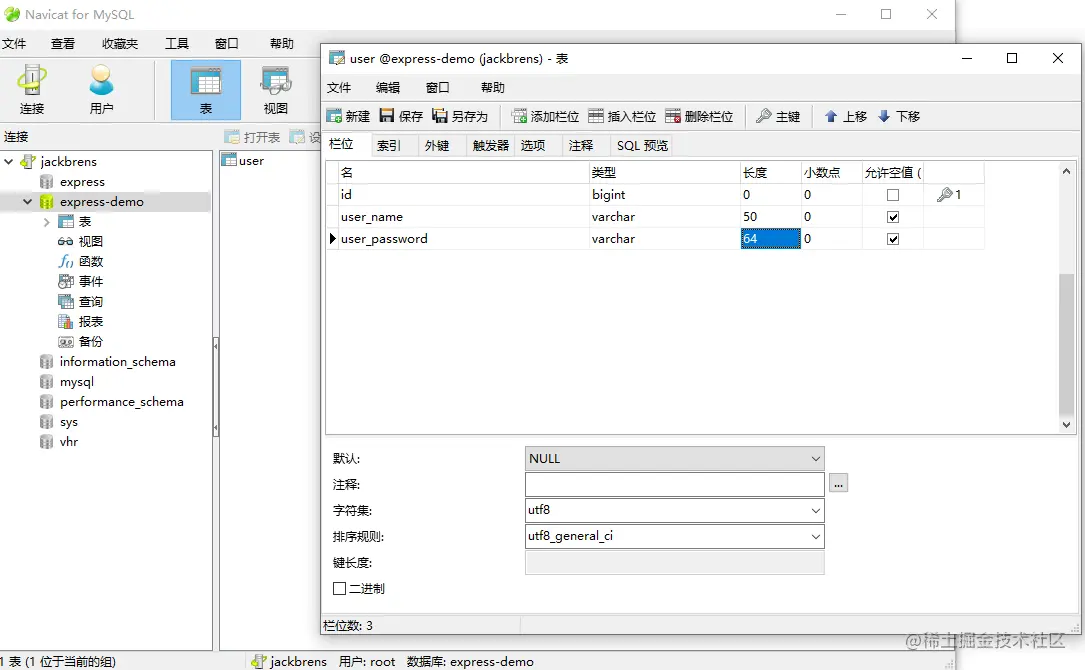Toggle allow-null checkbox for user_name
Image resolution: width=1085 pixels, height=670 pixels.
click(x=893, y=217)
